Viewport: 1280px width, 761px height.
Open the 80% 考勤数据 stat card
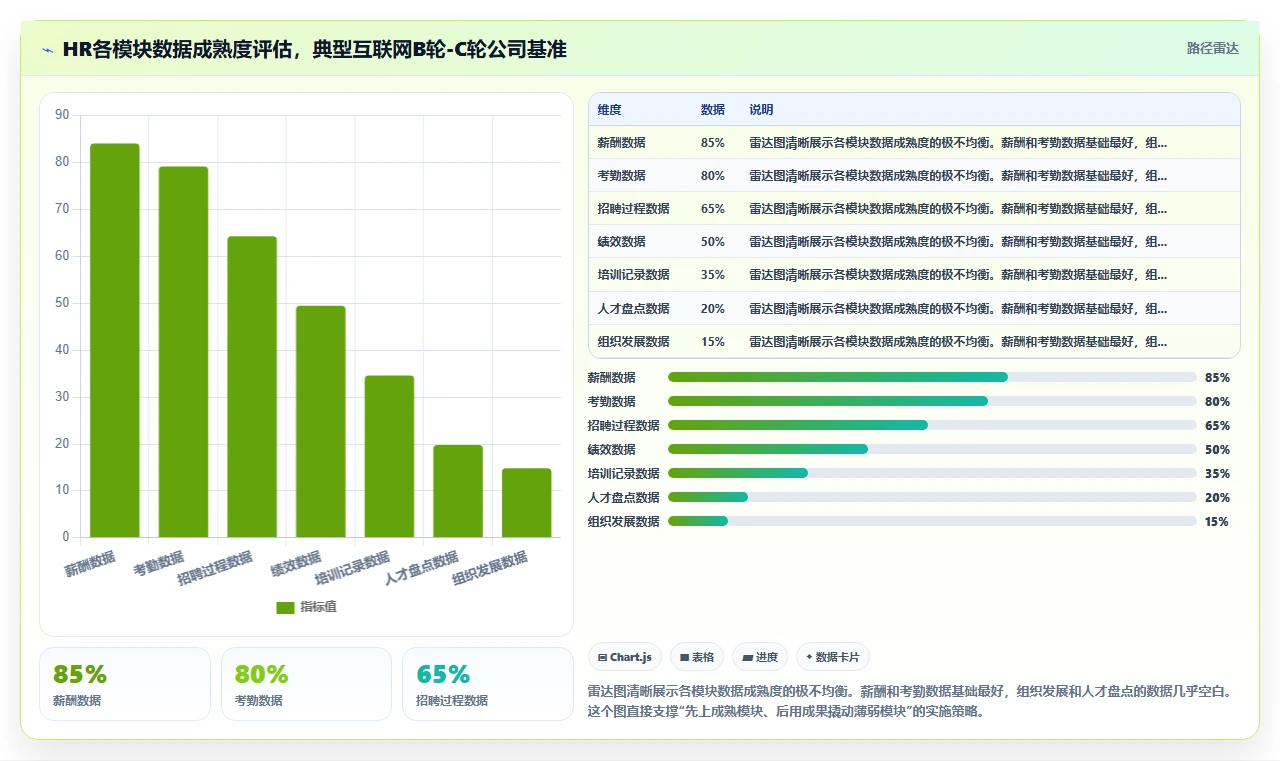[x=306, y=684]
